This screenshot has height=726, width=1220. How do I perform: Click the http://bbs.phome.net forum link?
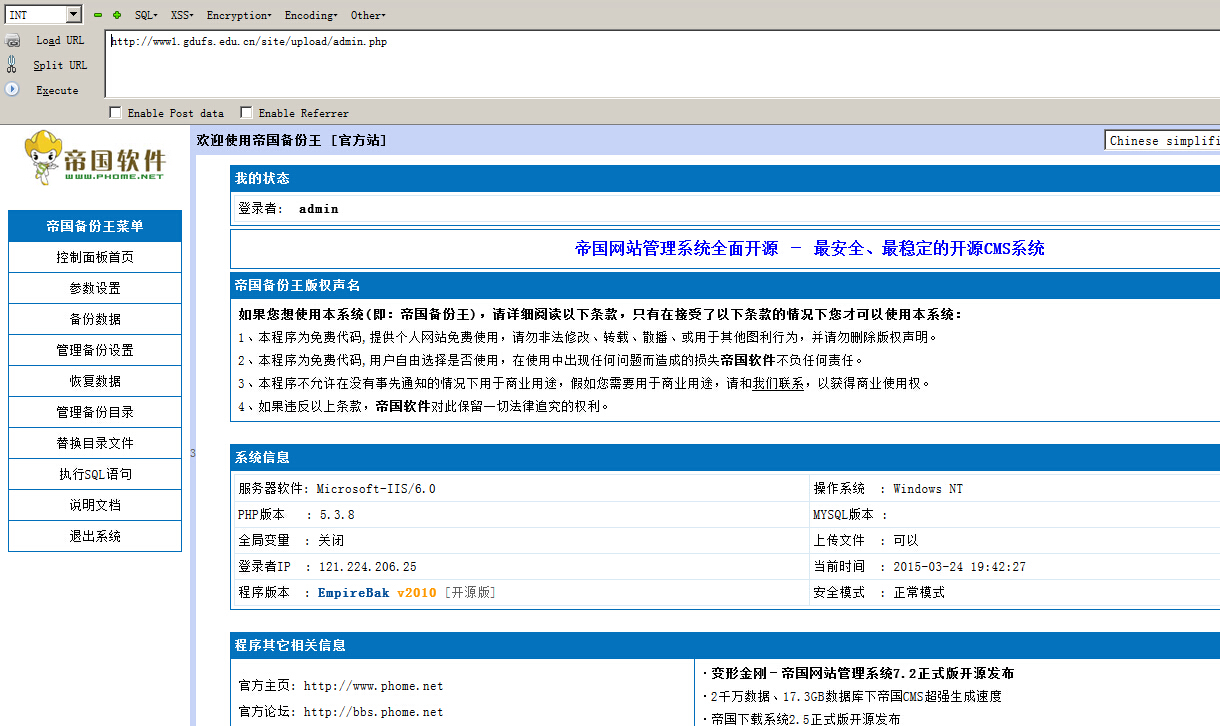[x=373, y=713]
